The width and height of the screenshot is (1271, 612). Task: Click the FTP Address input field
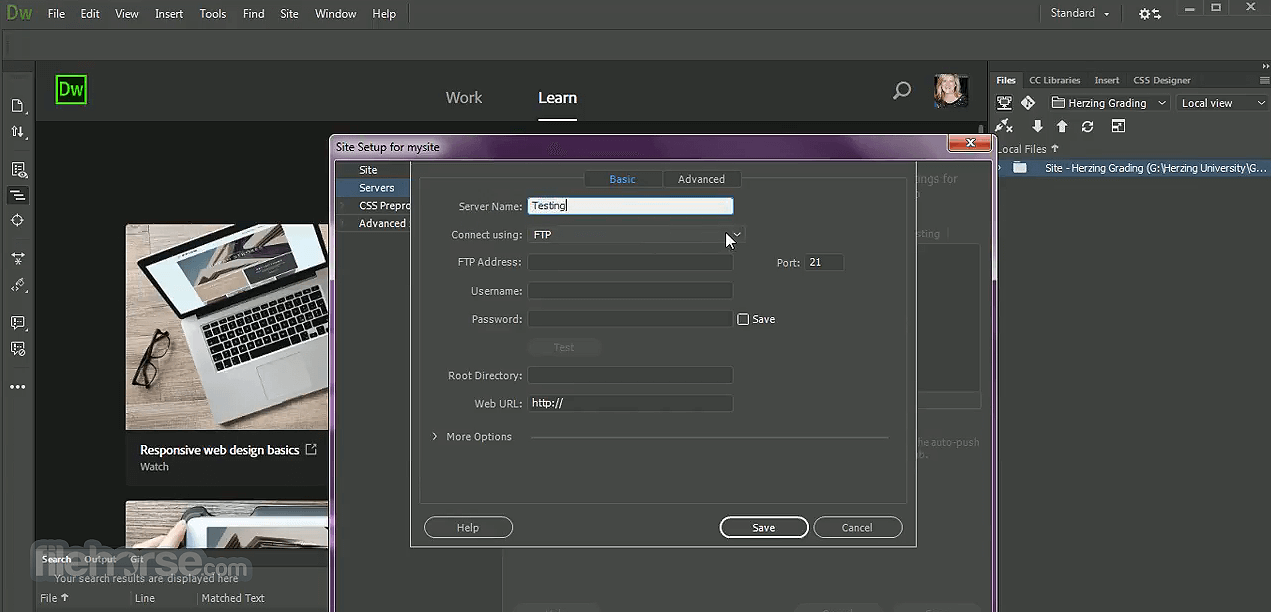630,263
